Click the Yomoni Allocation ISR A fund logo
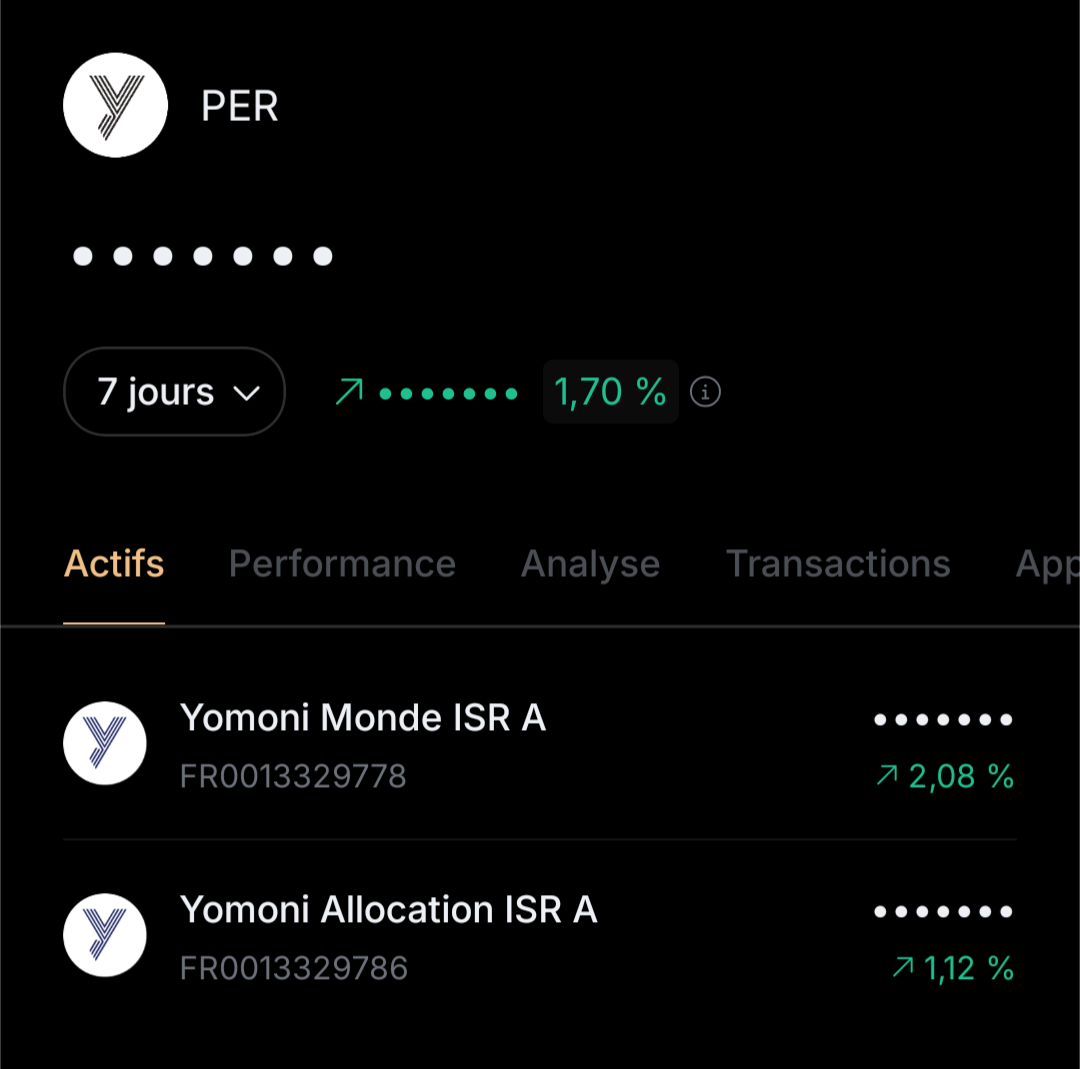The width and height of the screenshot is (1080, 1069). pyautogui.click(x=105, y=935)
